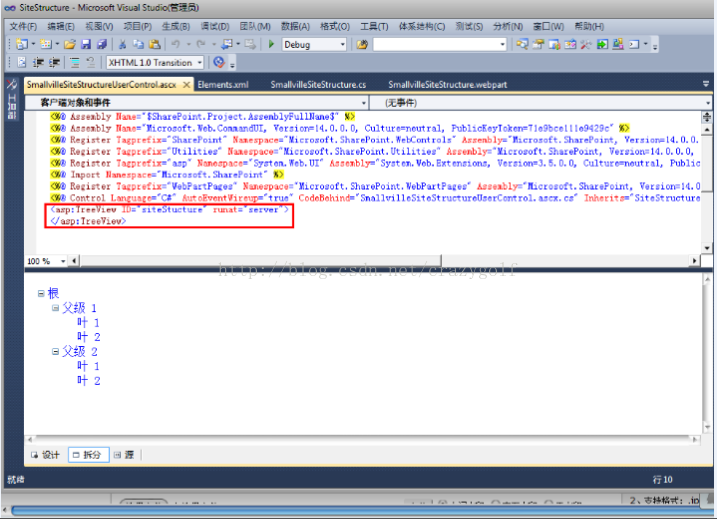This screenshot has width=717, height=519.
Task: Open Solution Explorer from the toolbar icon
Action: pyautogui.click(x=522, y=44)
